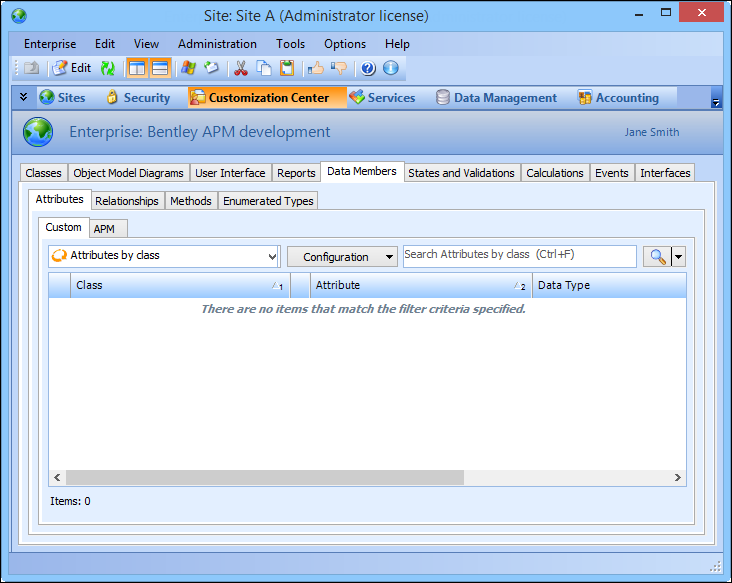Click the Windows flag toolbar icon

click(x=188, y=68)
